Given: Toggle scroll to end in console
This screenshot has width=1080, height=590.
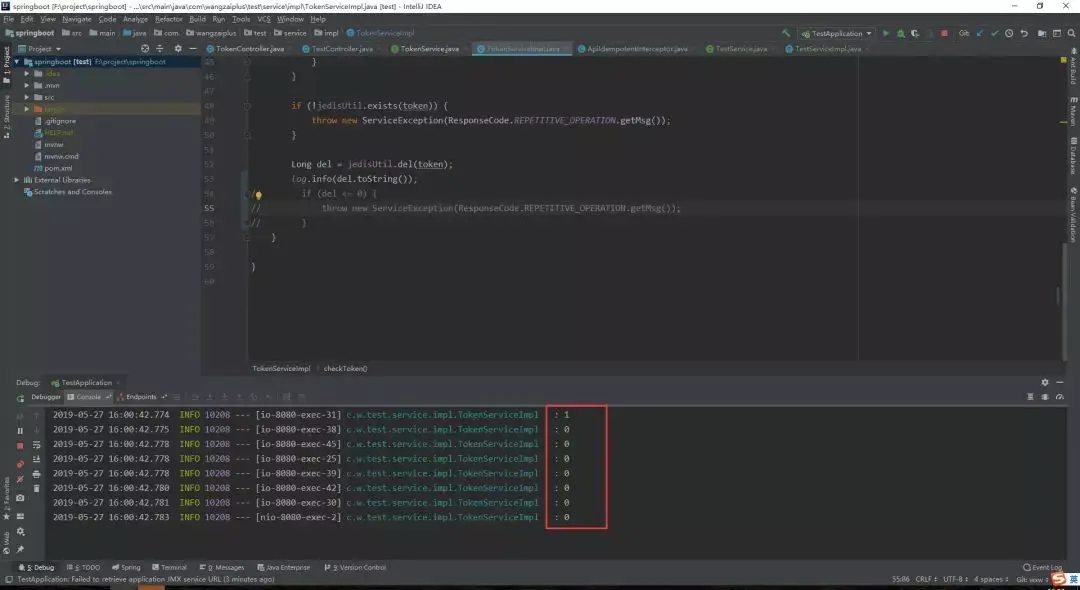Looking at the screenshot, I should coord(37,459).
